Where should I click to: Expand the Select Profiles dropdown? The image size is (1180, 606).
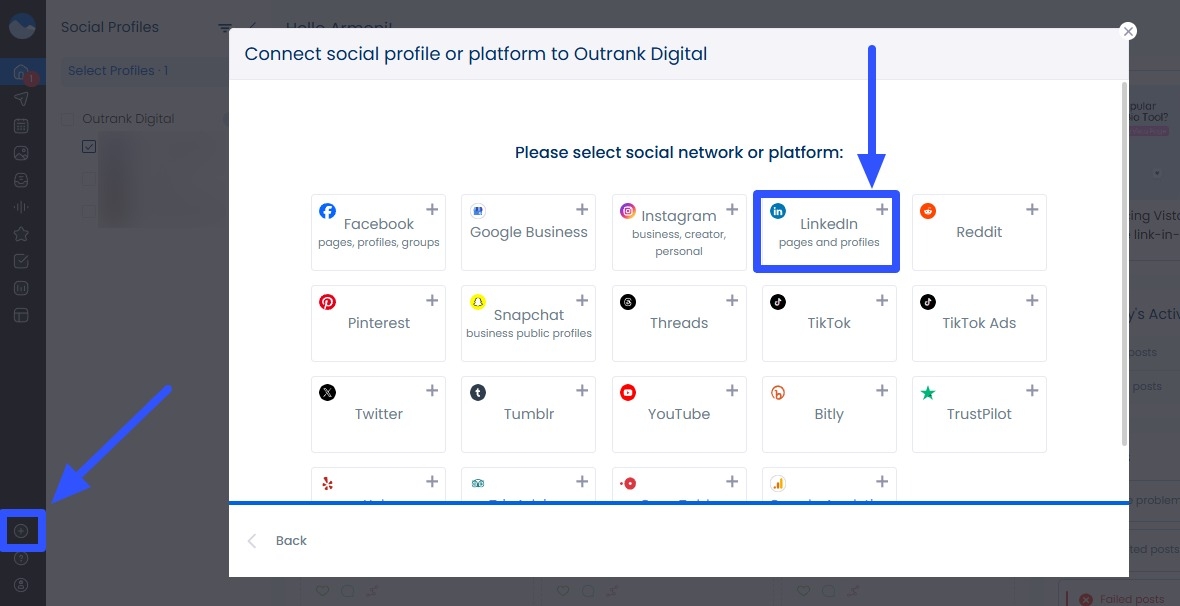(x=120, y=71)
